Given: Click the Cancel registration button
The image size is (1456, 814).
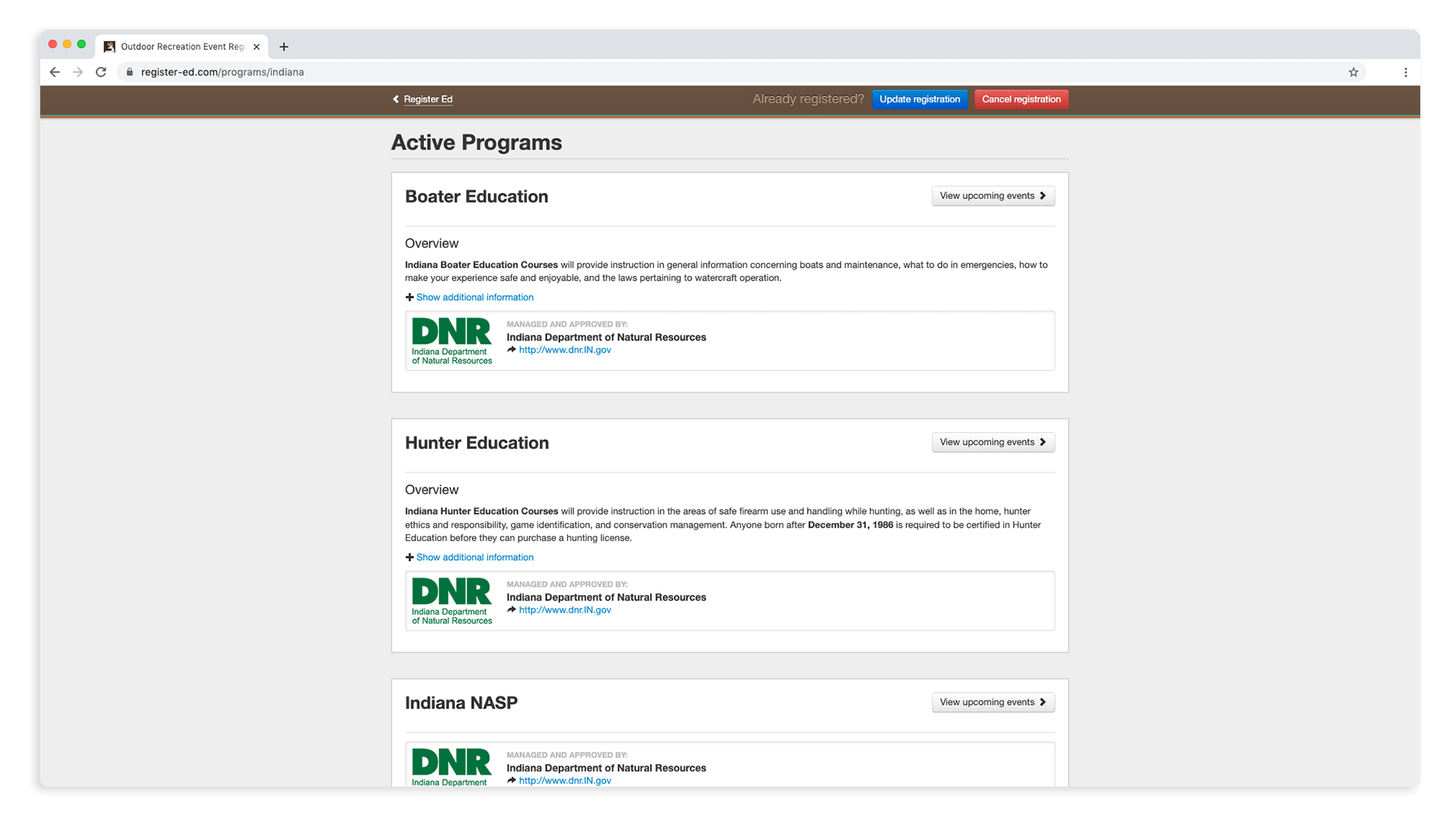Looking at the screenshot, I should click(x=1021, y=99).
